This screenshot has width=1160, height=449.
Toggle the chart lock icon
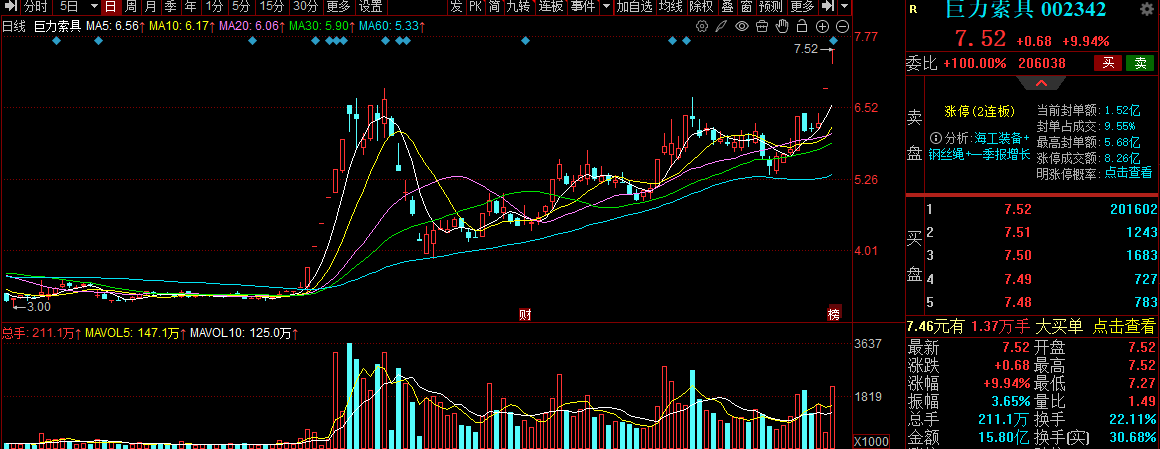[802, 27]
